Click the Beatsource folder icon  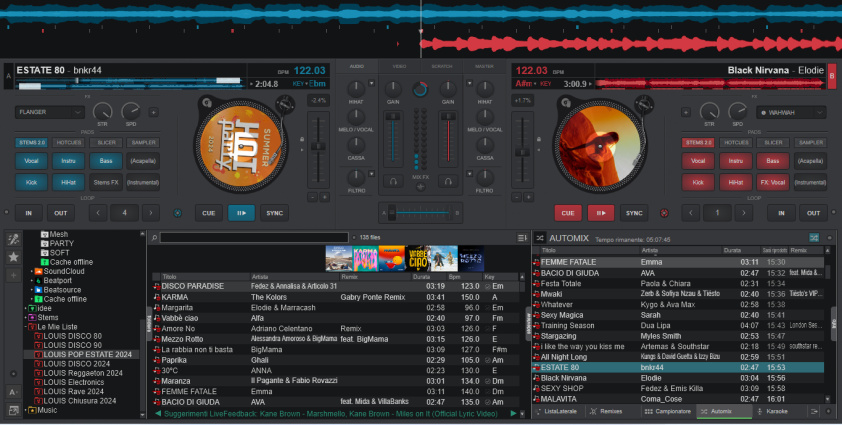click(x=38, y=290)
